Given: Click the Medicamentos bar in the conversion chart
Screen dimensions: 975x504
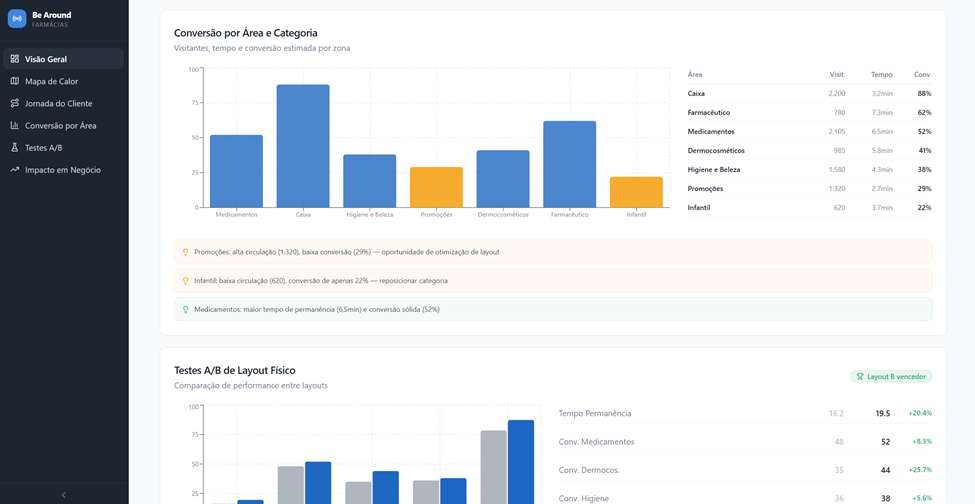Looking at the screenshot, I should [236, 171].
